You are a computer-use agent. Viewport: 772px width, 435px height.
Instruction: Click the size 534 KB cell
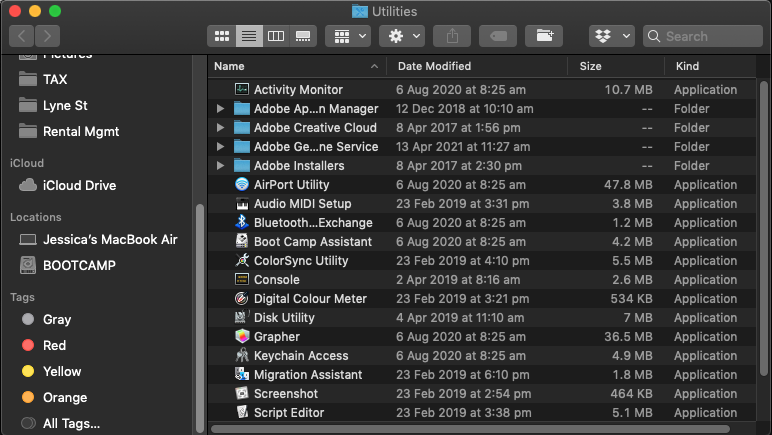coord(632,299)
